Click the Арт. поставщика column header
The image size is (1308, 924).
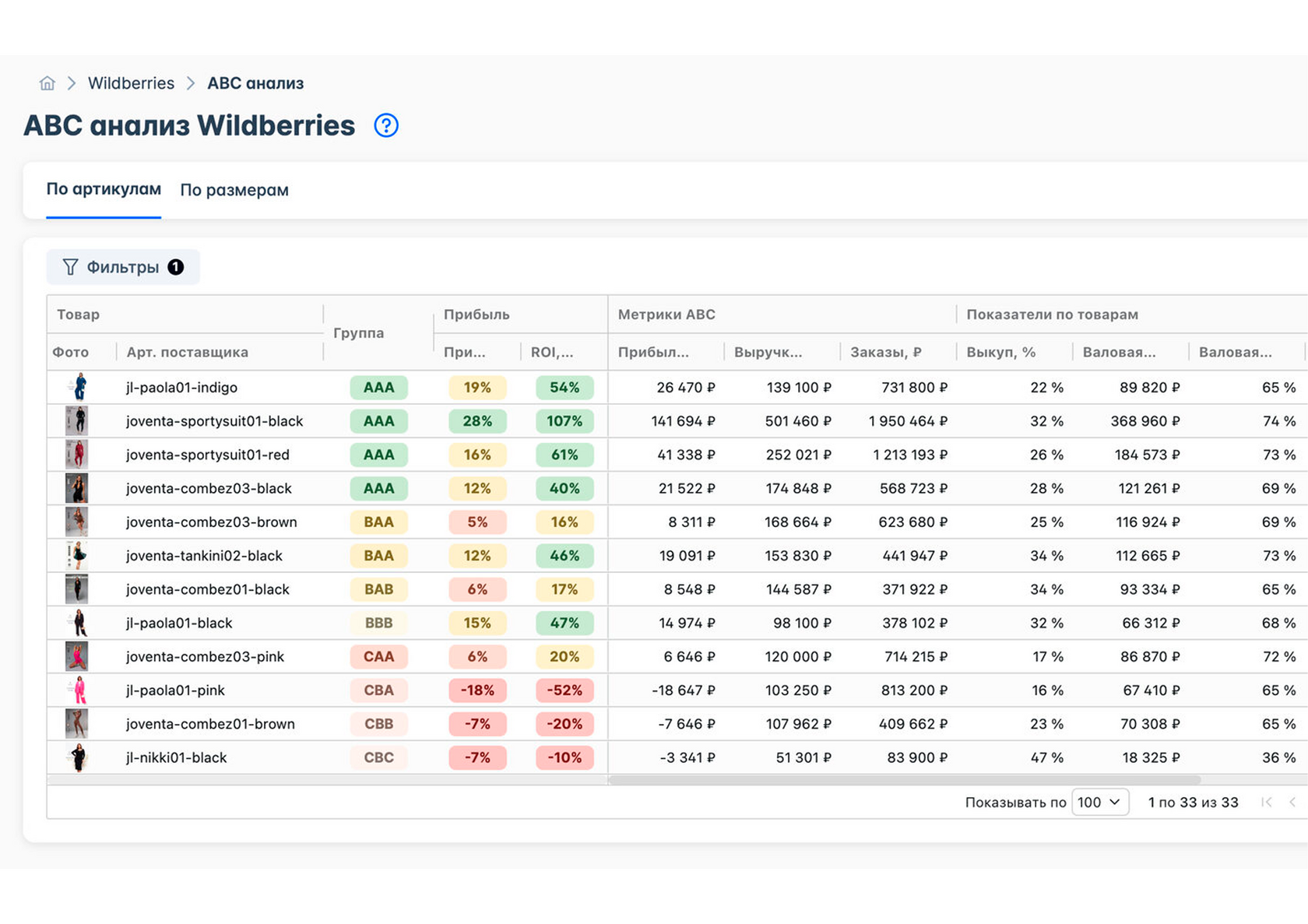(x=188, y=352)
